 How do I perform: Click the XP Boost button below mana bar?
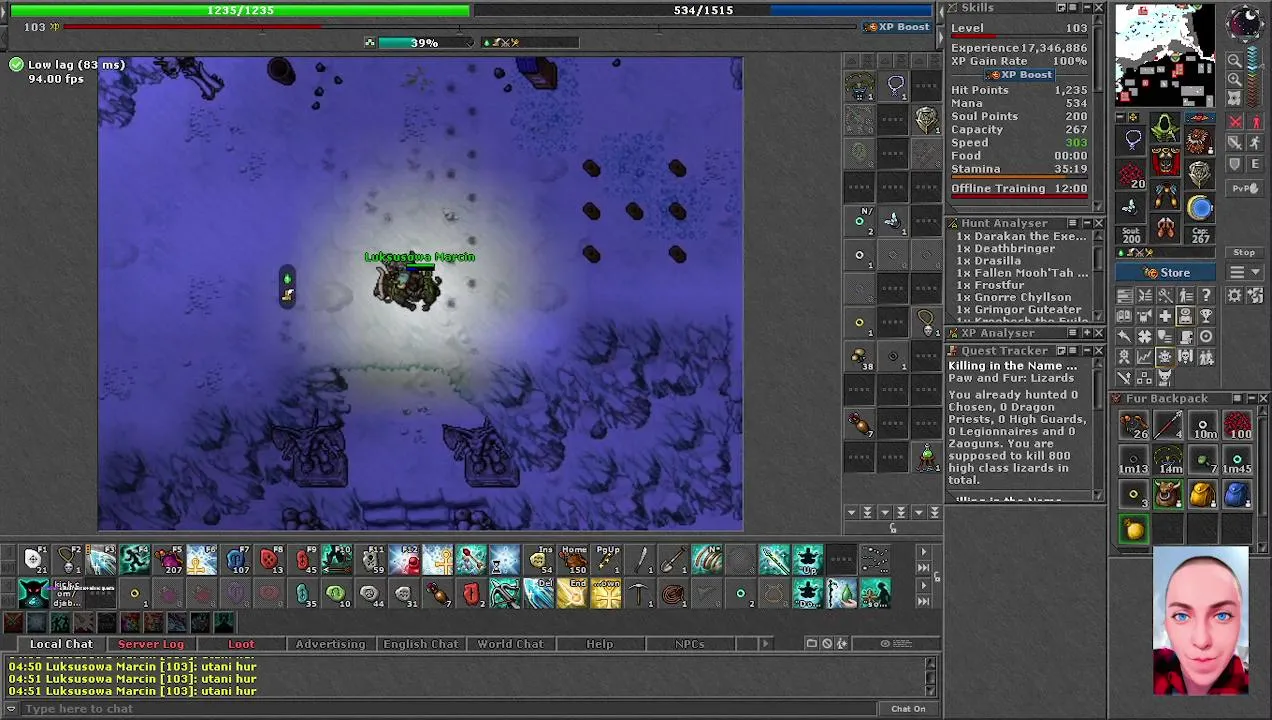[897, 27]
